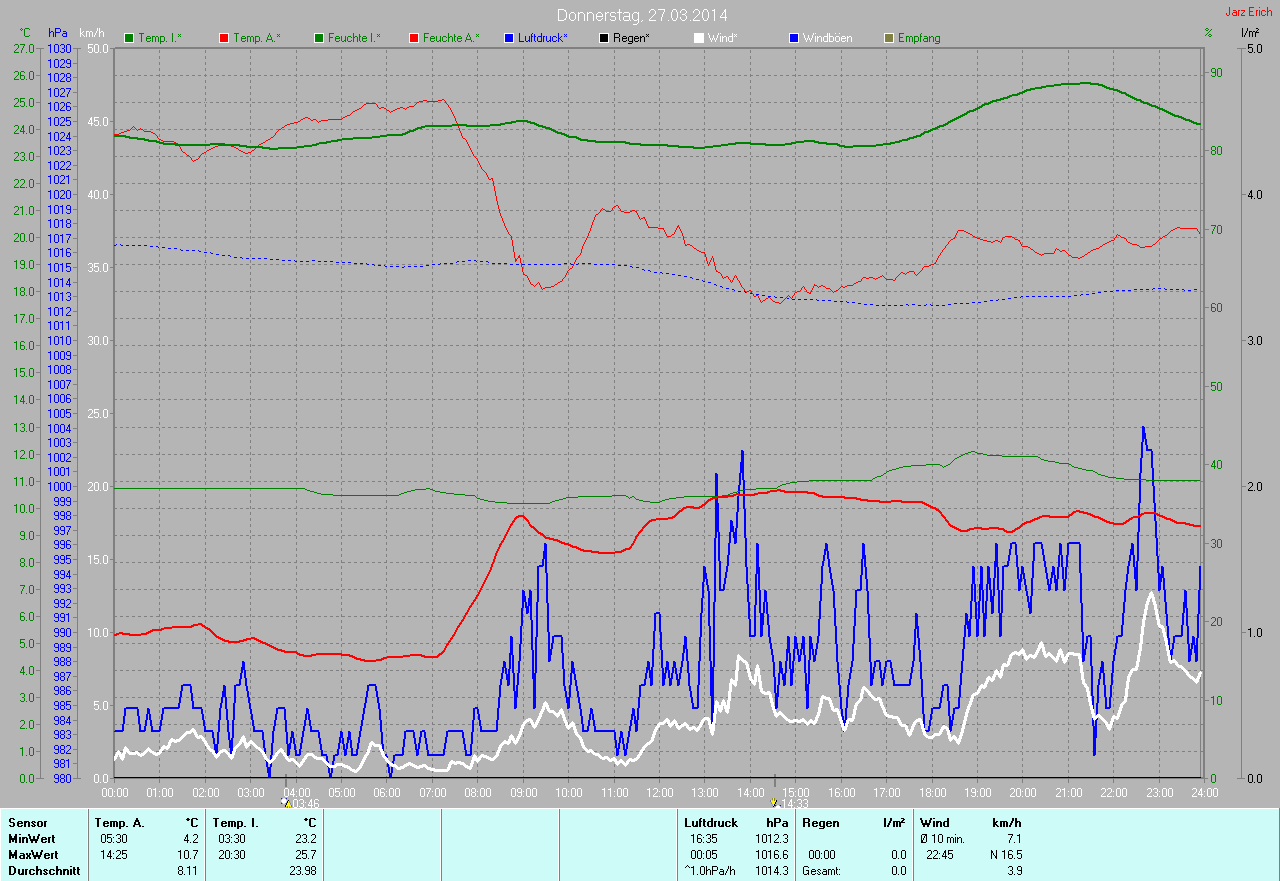Click the red Temp. A. legend square

224,38
